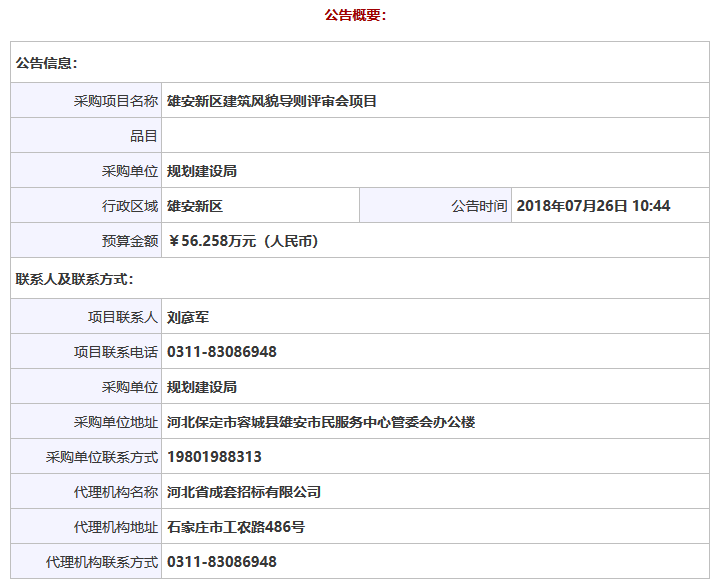The height and width of the screenshot is (588, 720).
Task: Click the 行政区域 label cell
Action: [122, 206]
